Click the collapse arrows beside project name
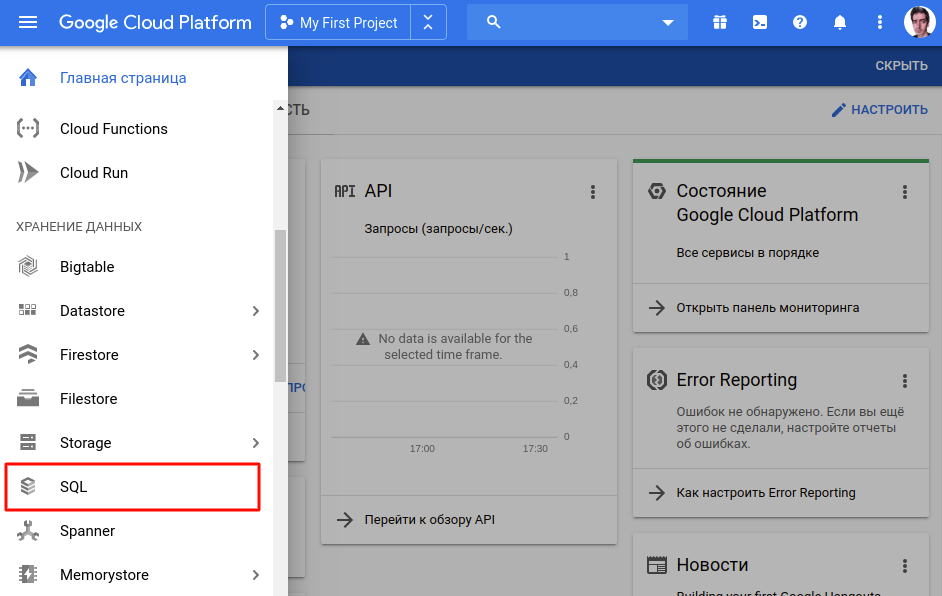Screen dimensions: 942x596 coord(428,22)
